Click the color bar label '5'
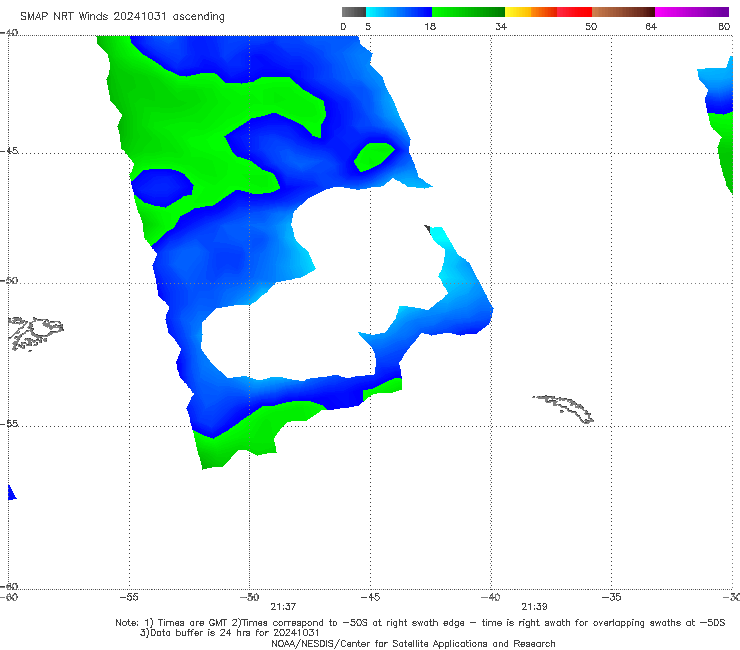Viewport: 740px width, 650px height. [368, 27]
